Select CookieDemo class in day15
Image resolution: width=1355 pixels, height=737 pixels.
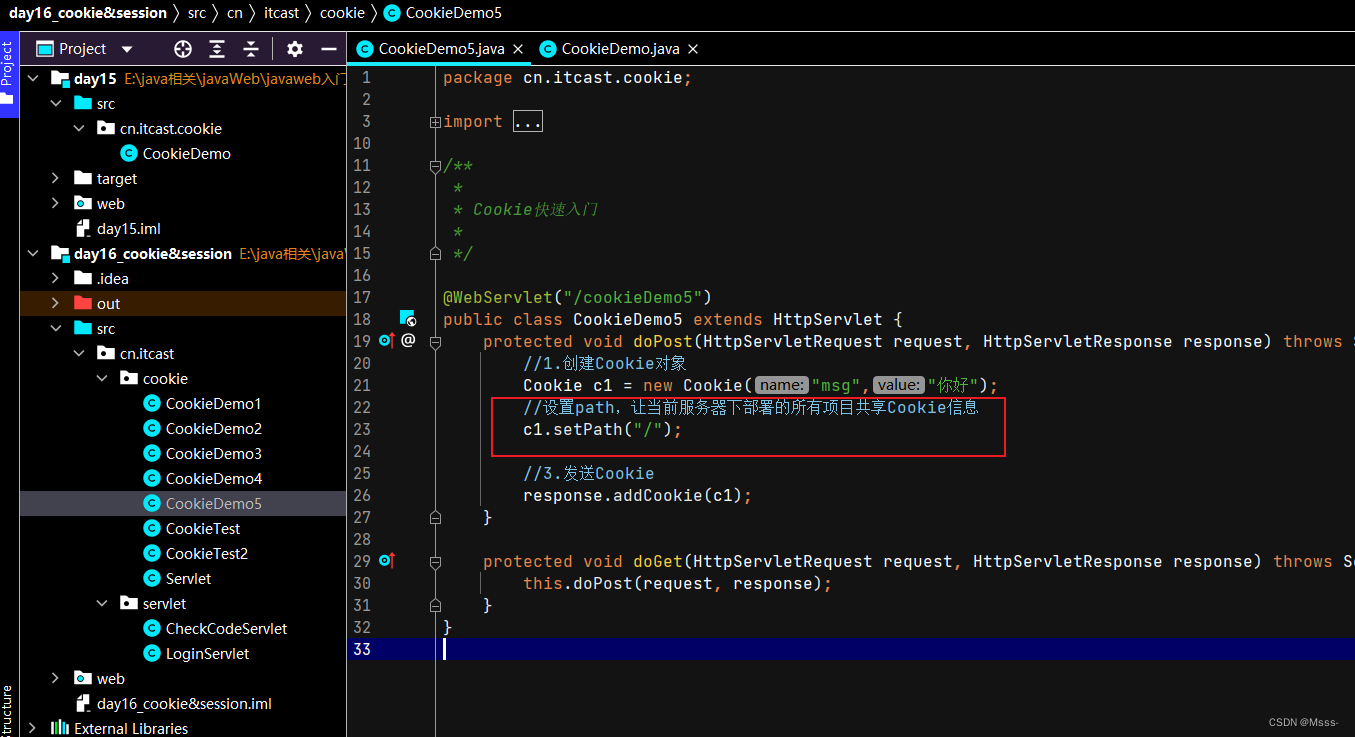pyautogui.click(x=186, y=154)
